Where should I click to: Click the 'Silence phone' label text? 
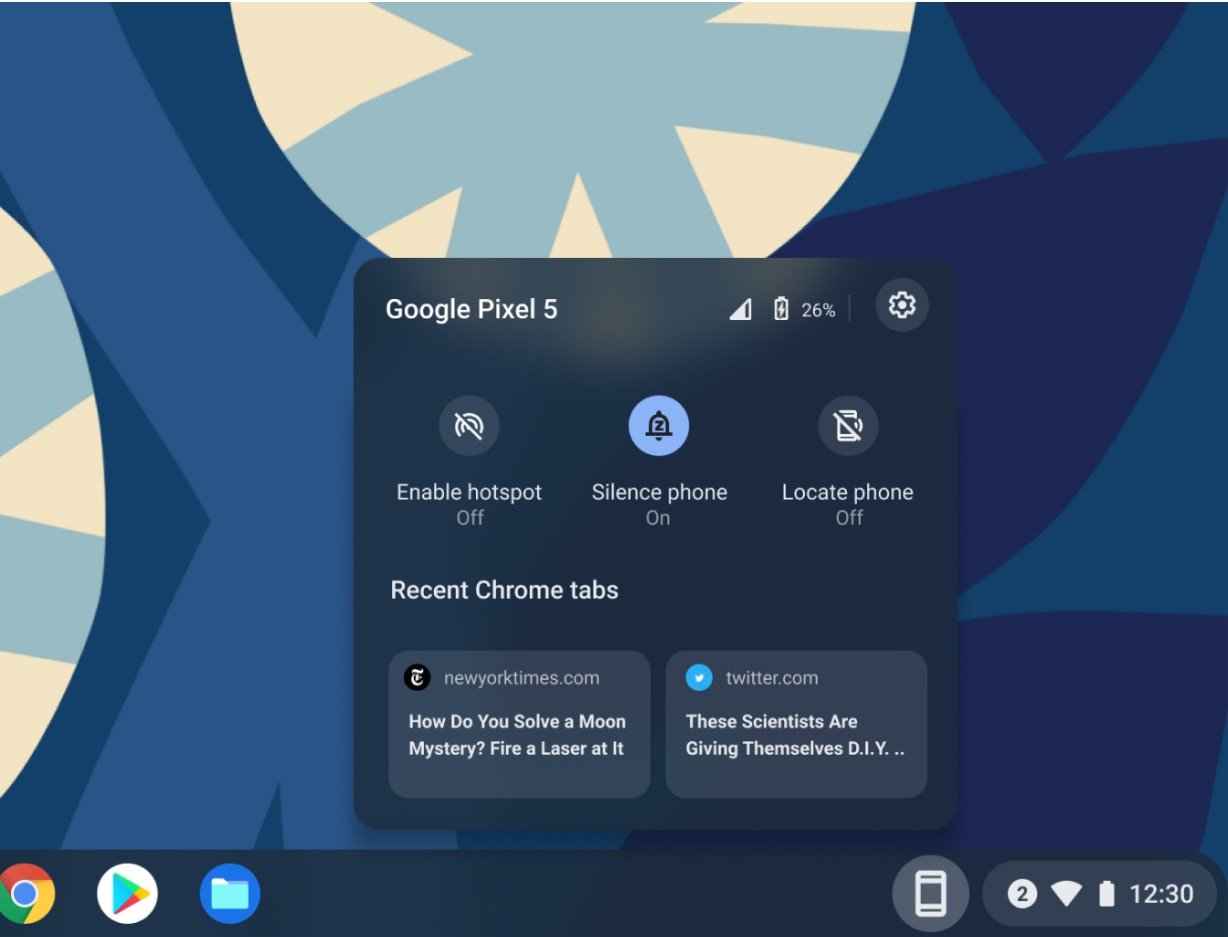(659, 492)
